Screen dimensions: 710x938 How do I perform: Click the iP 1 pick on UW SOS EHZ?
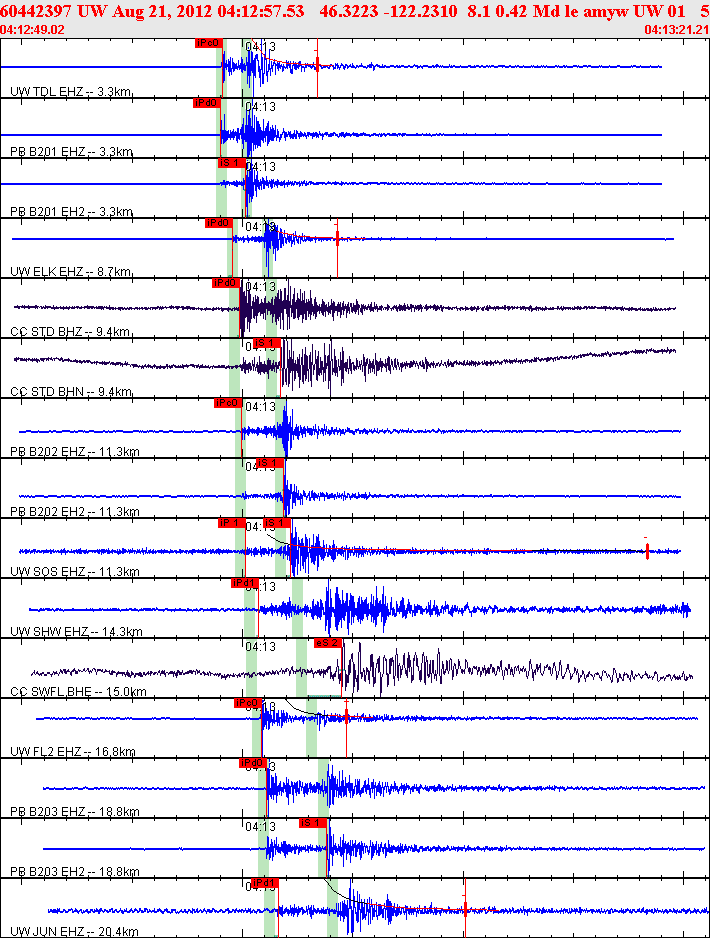coord(231,523)
